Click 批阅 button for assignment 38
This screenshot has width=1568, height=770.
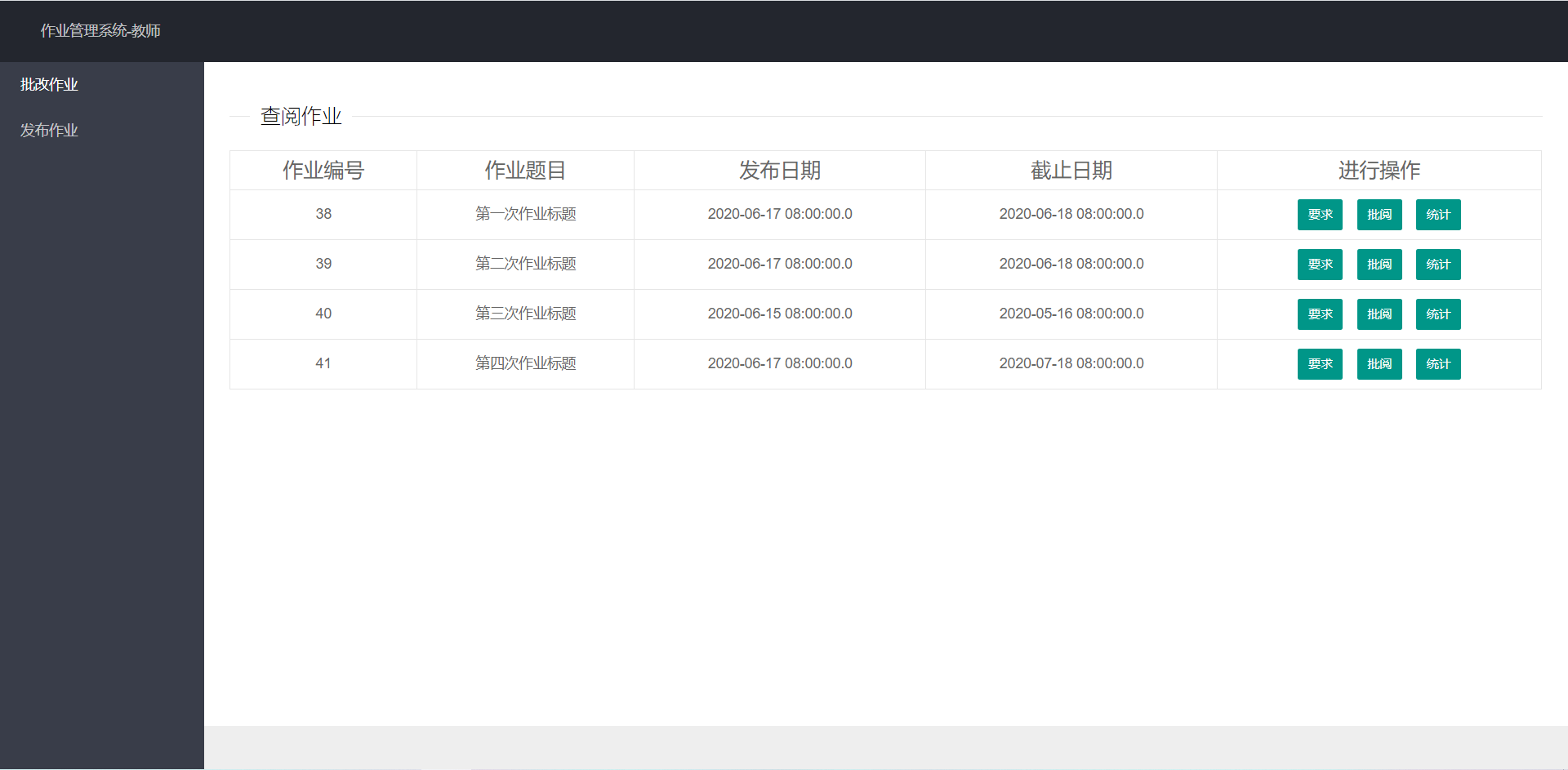tap(1379, 215)
